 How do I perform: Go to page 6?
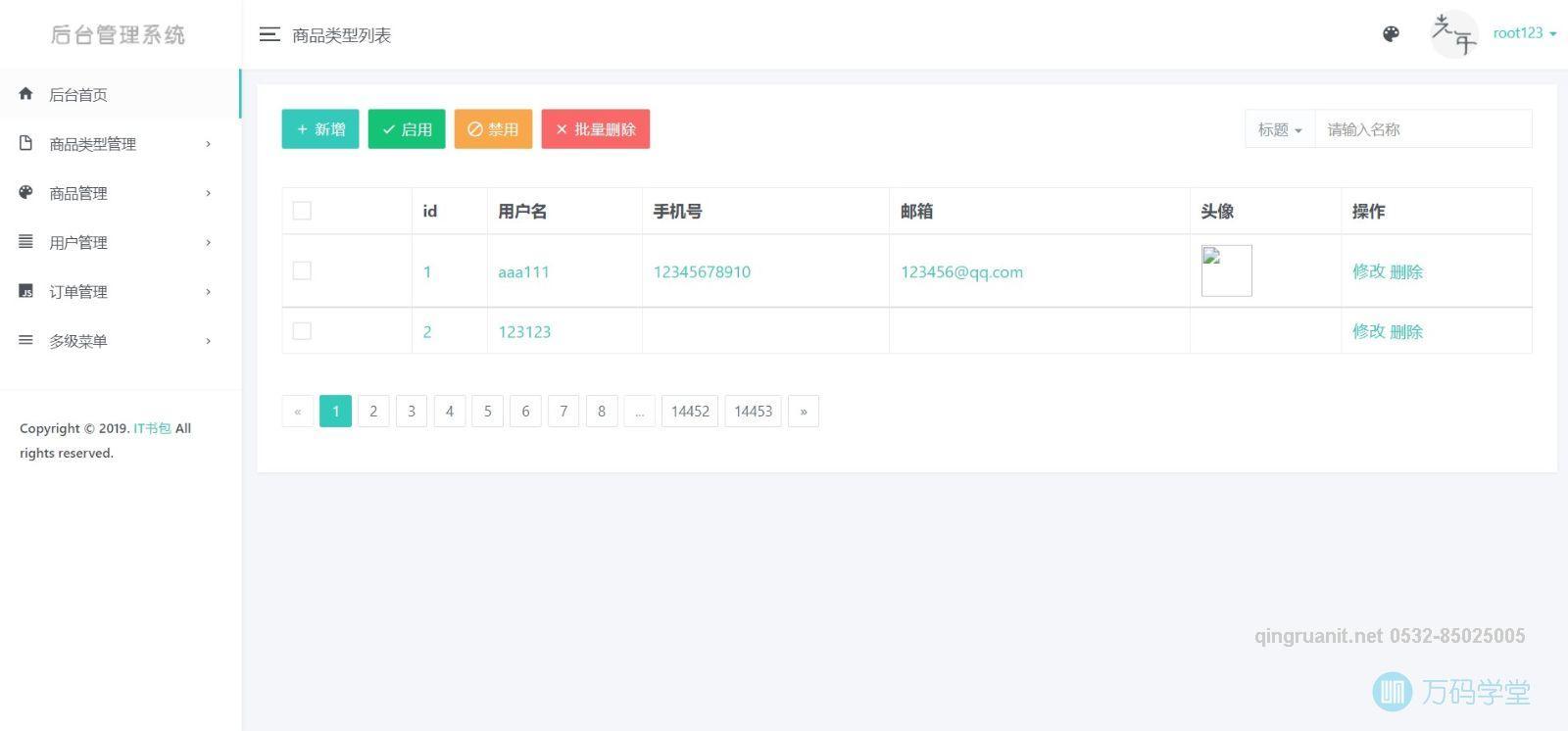525,412
